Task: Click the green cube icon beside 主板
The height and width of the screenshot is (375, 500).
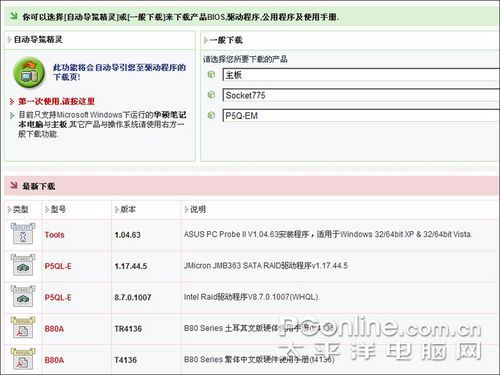Action: coord(211,74)
